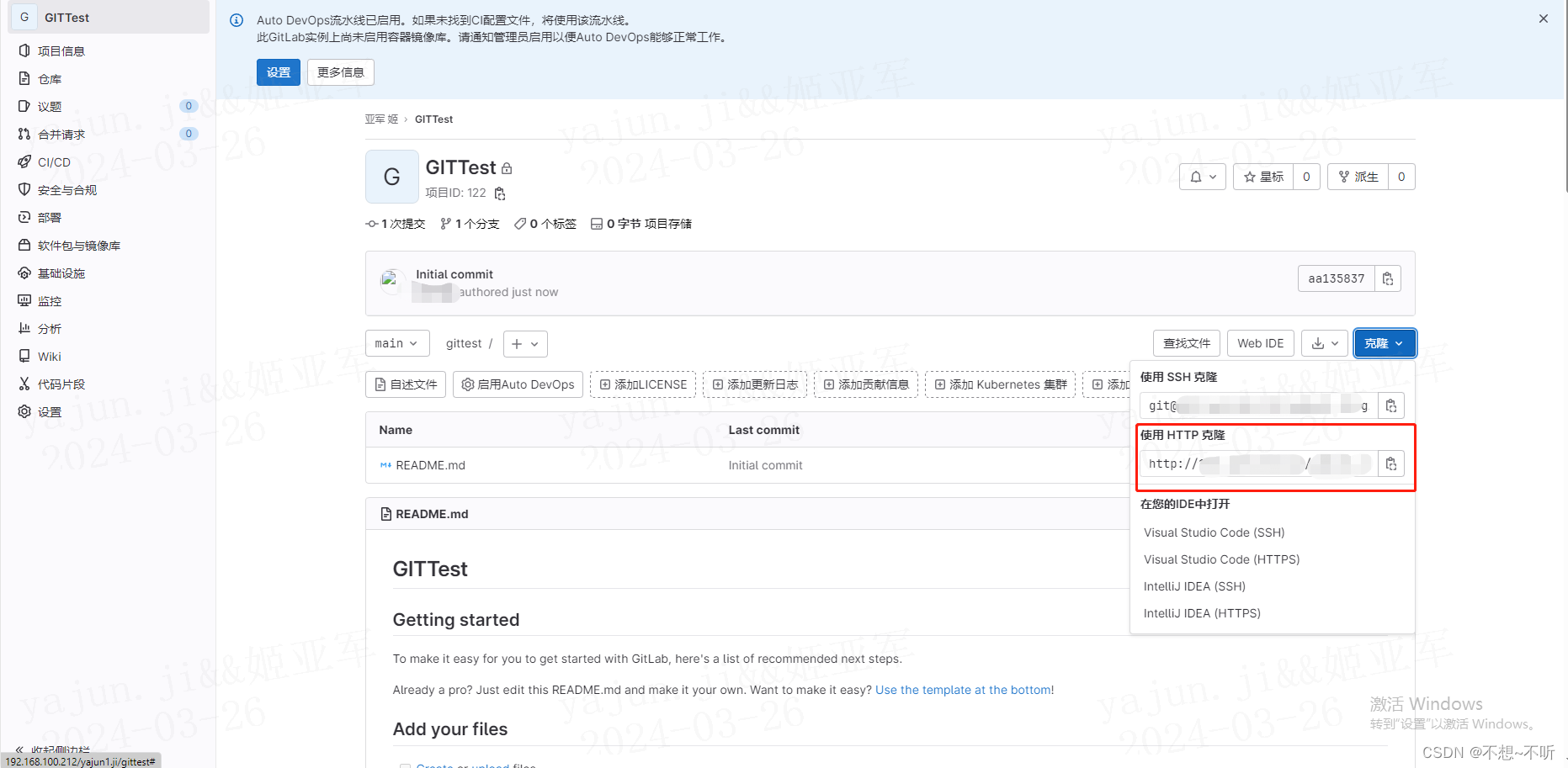Click the blue 设置 button in banner
This screenshot has width=1568, height=768.
tap(279, 72)
